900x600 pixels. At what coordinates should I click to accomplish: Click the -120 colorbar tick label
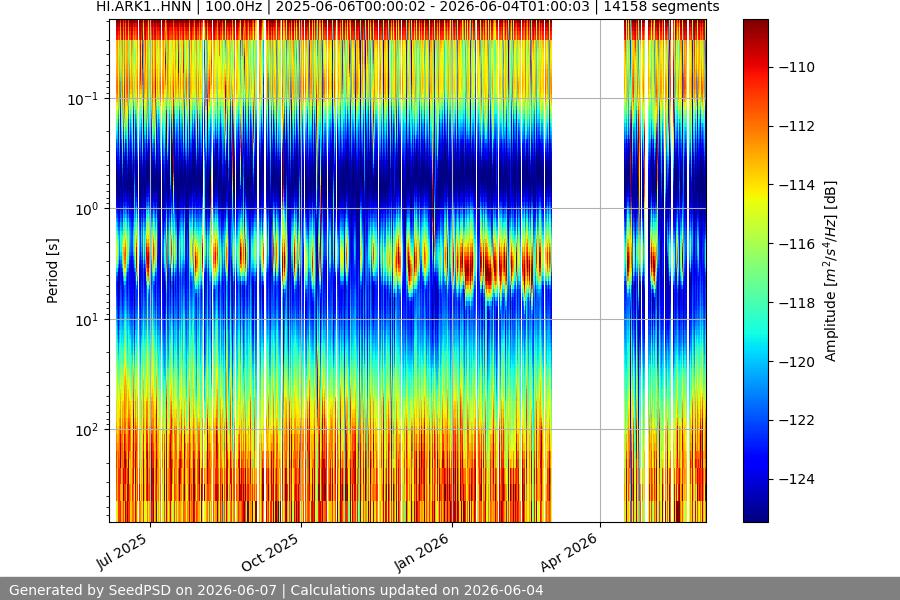pos(797,362)
